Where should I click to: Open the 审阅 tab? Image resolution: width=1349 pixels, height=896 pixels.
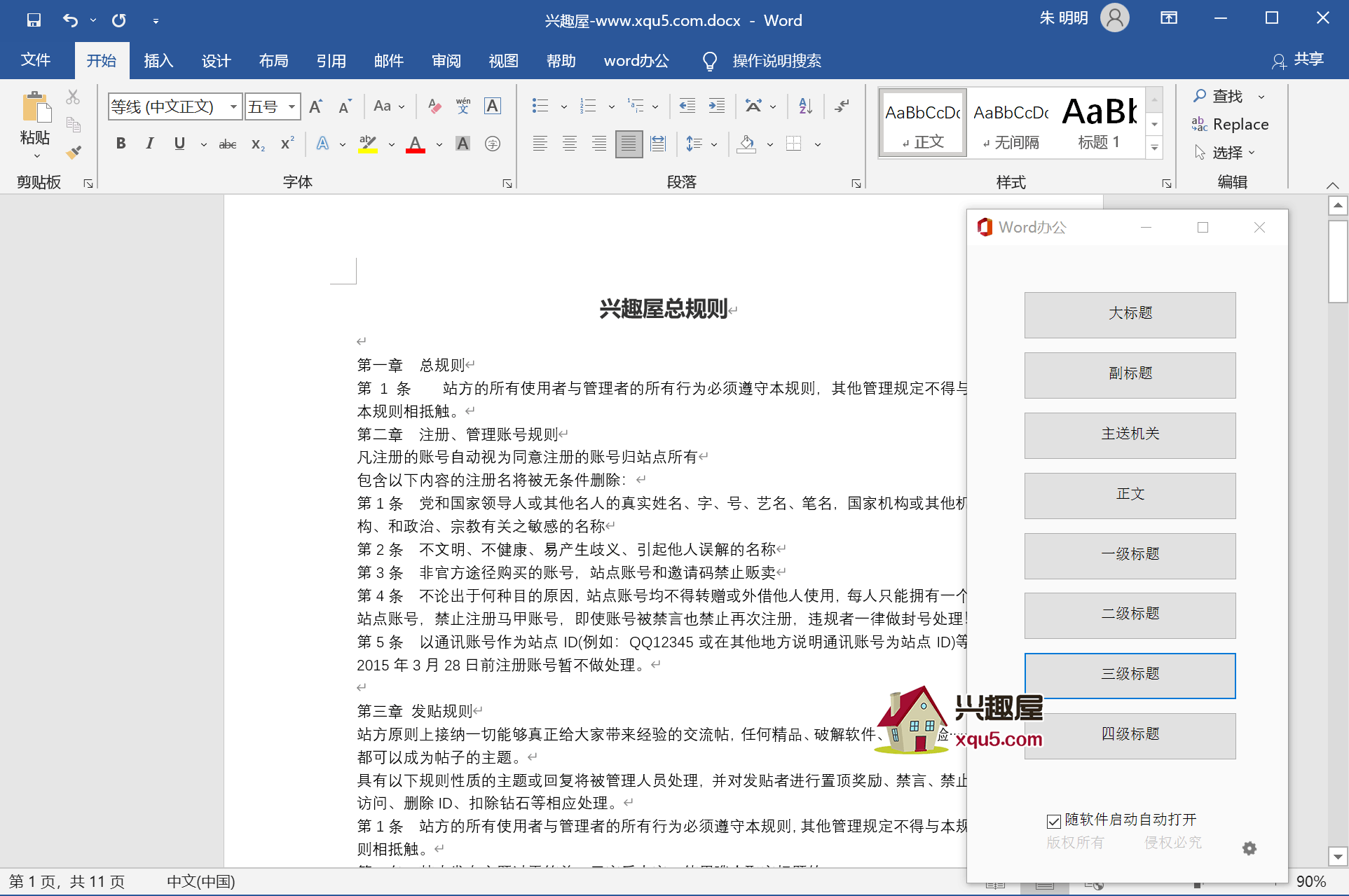[446, 60]
